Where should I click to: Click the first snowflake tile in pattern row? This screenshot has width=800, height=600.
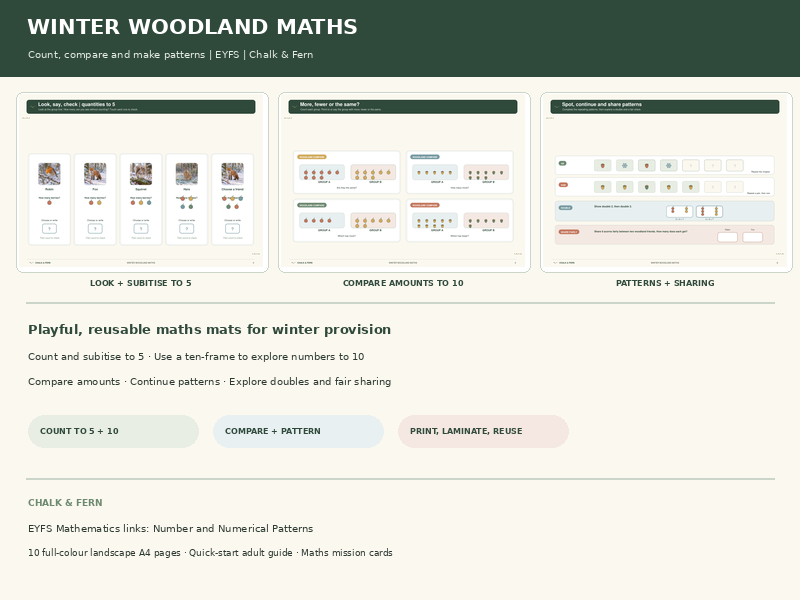point(624,165)
